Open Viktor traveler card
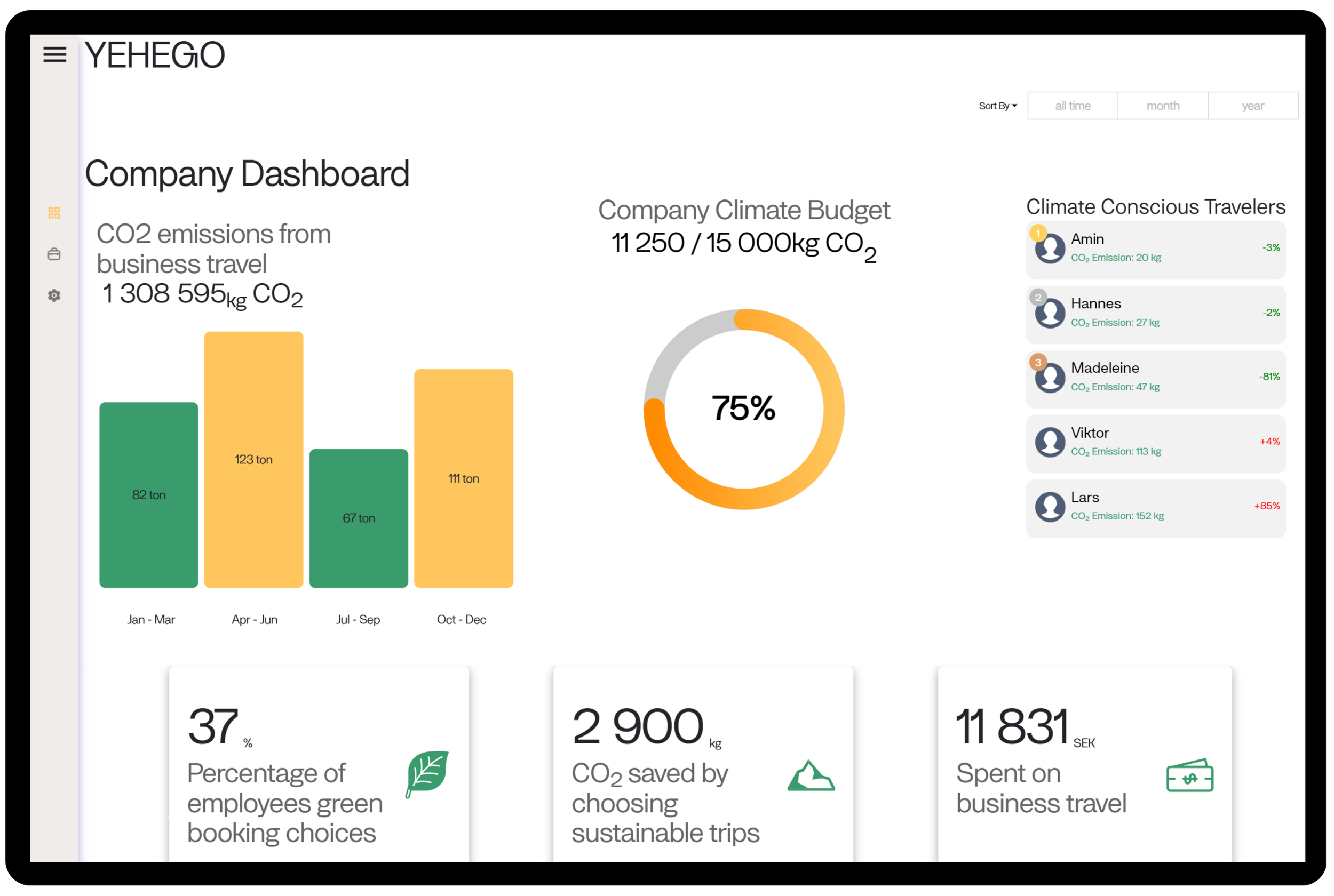The width and height of the screenshot is (1334, 896). (1155, 442)
